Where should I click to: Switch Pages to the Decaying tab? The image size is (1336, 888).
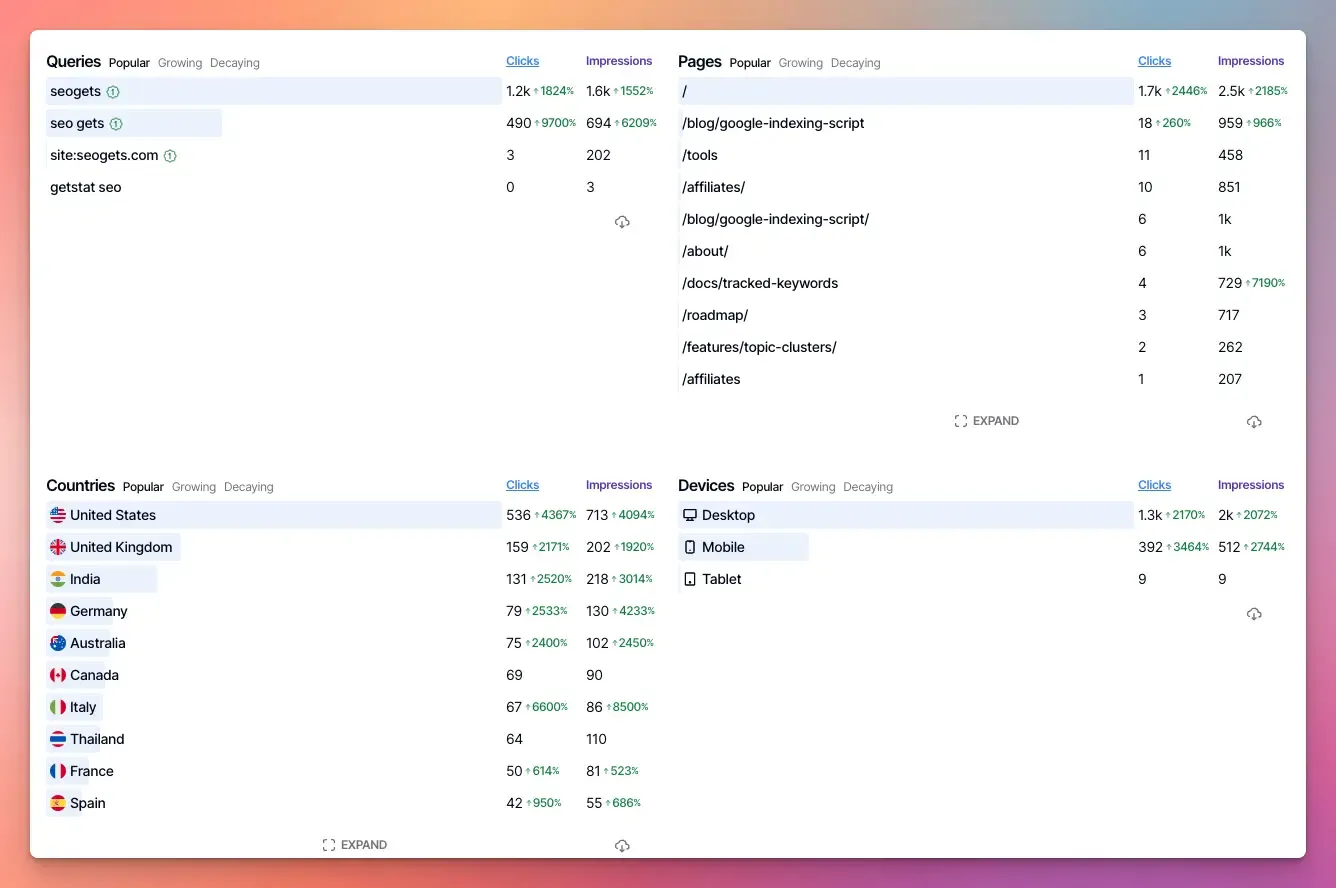pyautogui.click(x=855, y=63)
